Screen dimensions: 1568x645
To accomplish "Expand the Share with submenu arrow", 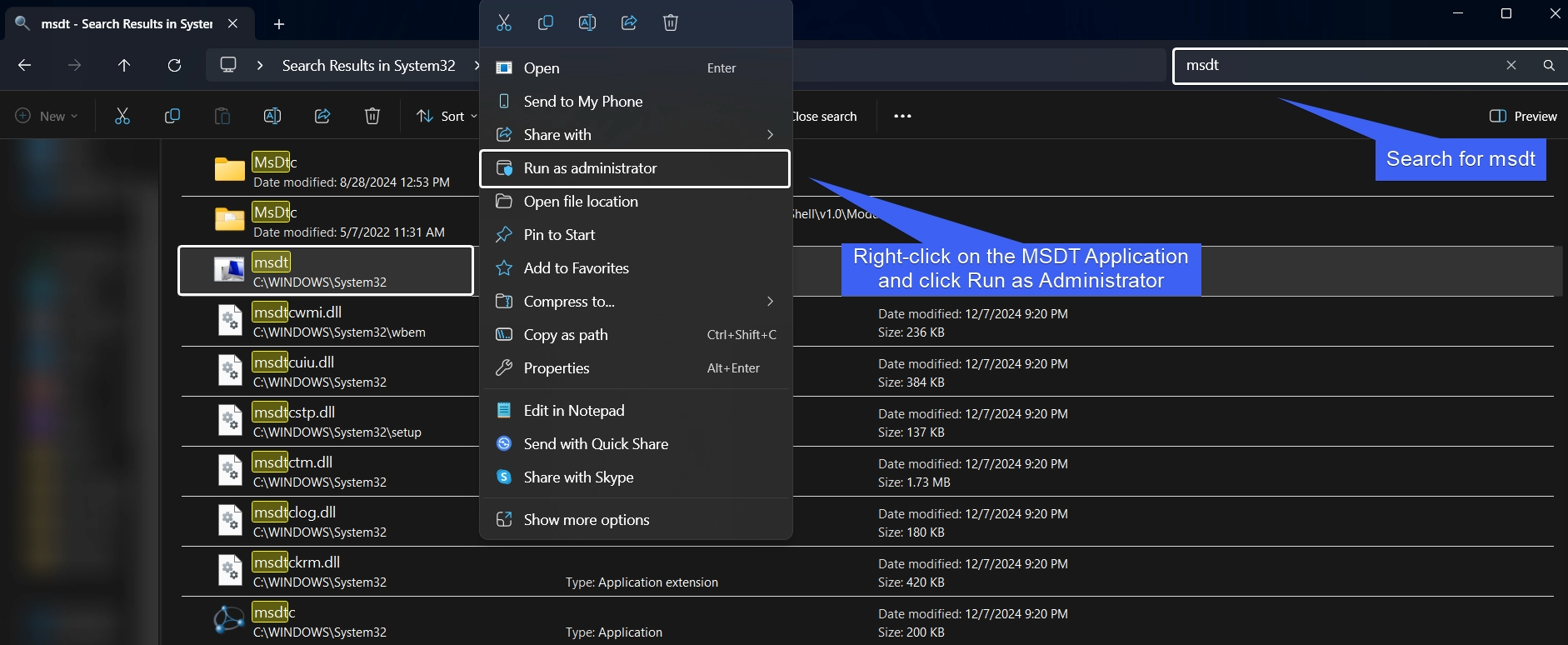I will click(x=770, y=134).
